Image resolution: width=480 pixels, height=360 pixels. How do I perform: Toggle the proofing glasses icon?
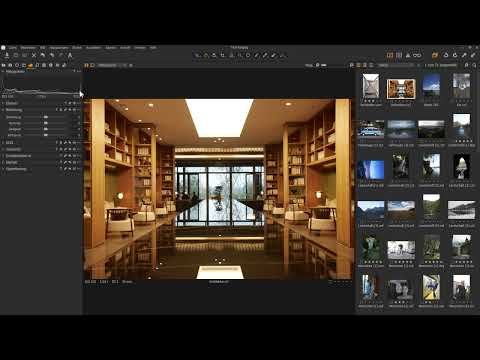coord(417,55)
